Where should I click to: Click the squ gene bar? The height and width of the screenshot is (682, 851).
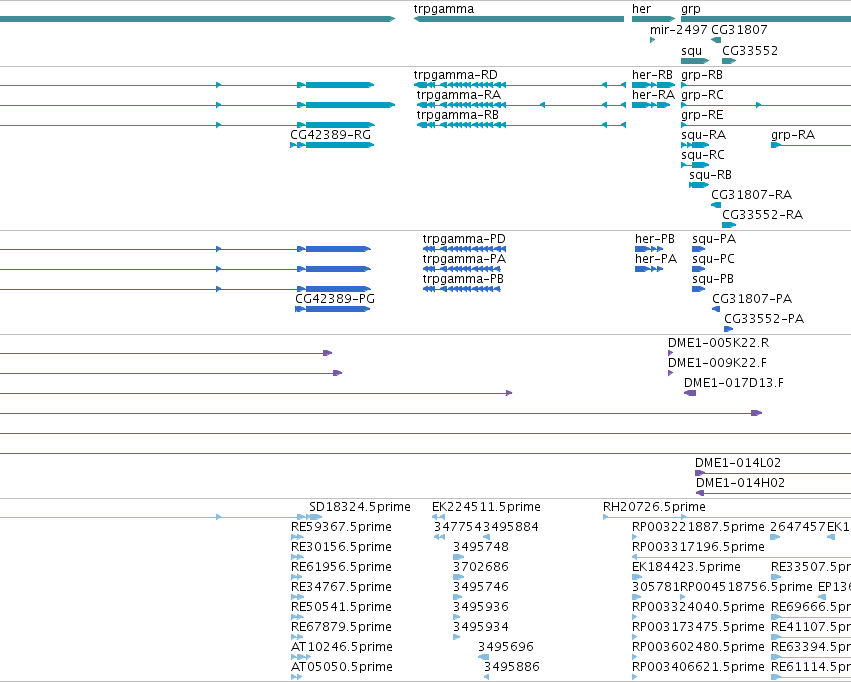(x=695, y=61)
